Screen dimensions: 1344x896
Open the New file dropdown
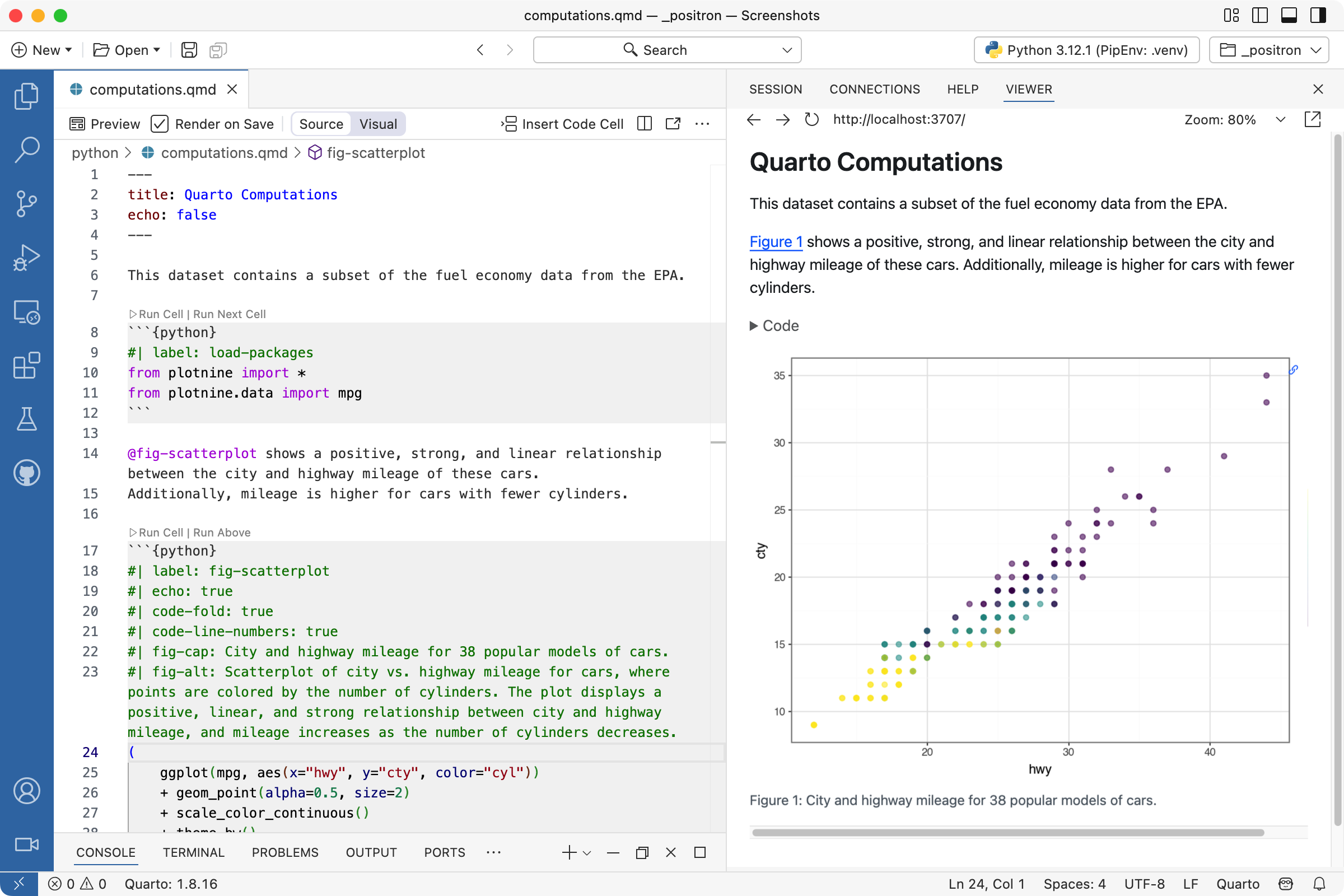click(41, 50)
